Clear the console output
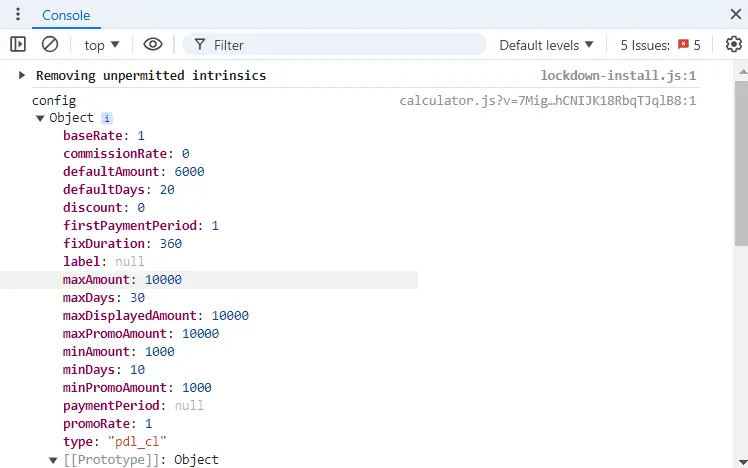 [x=50, y=44]
